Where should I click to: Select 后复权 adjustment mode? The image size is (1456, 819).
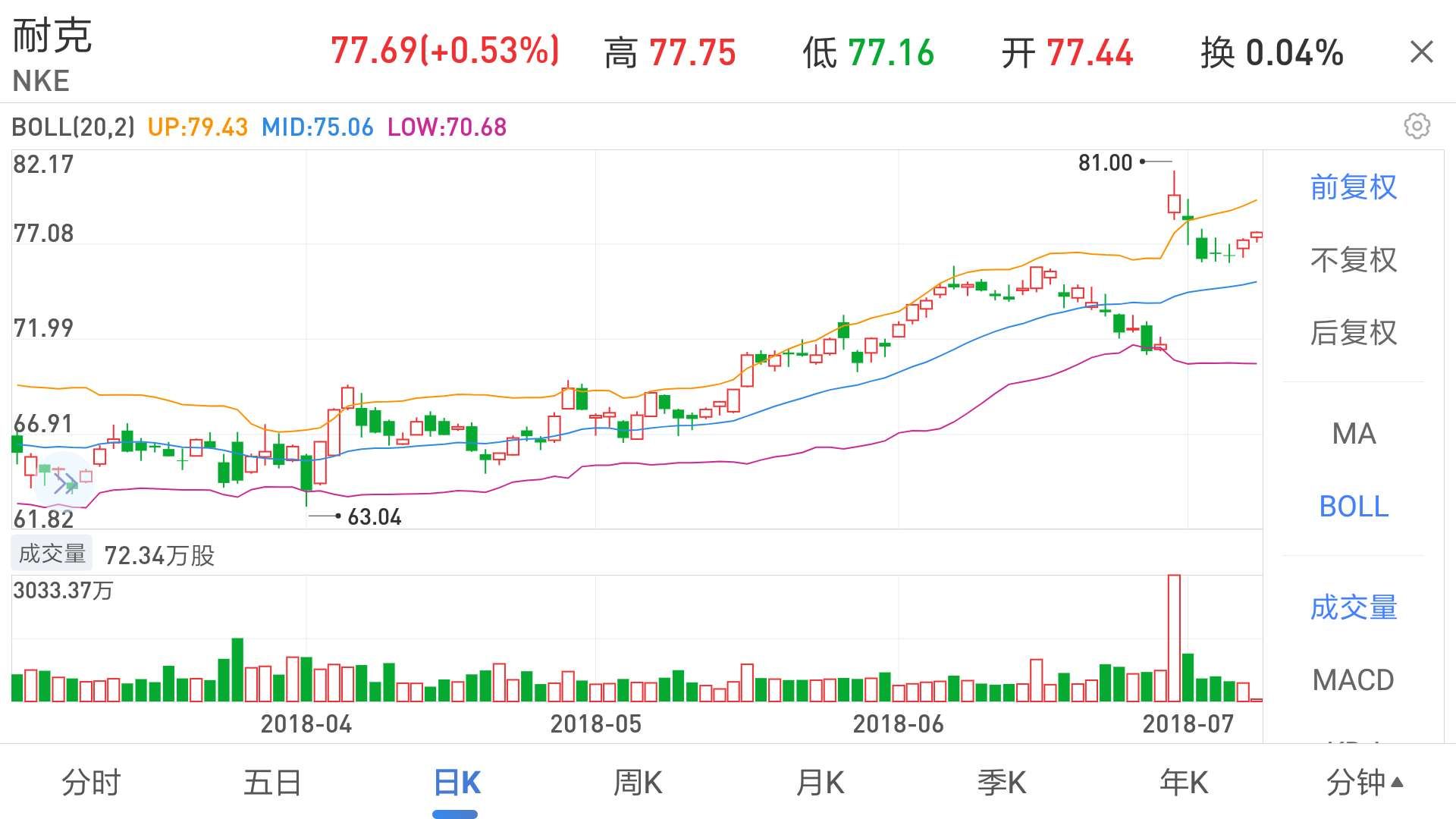pyautogui.click(x=1354, y=332)
